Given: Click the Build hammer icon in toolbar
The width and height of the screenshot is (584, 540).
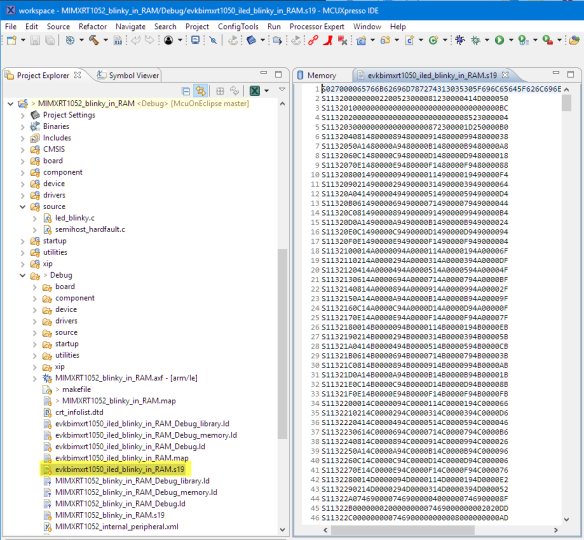Looking at the screenshot, I should tap(94, 40).
